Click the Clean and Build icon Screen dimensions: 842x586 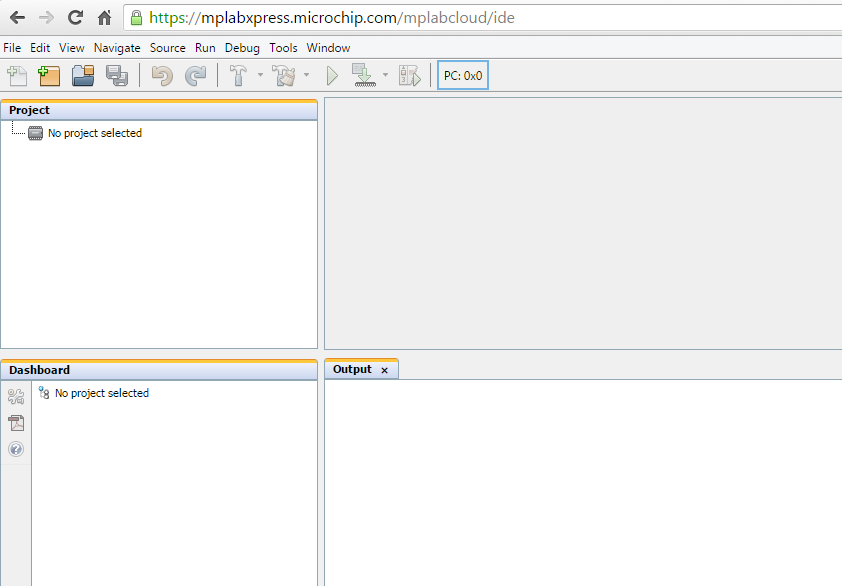click(284, 76)
